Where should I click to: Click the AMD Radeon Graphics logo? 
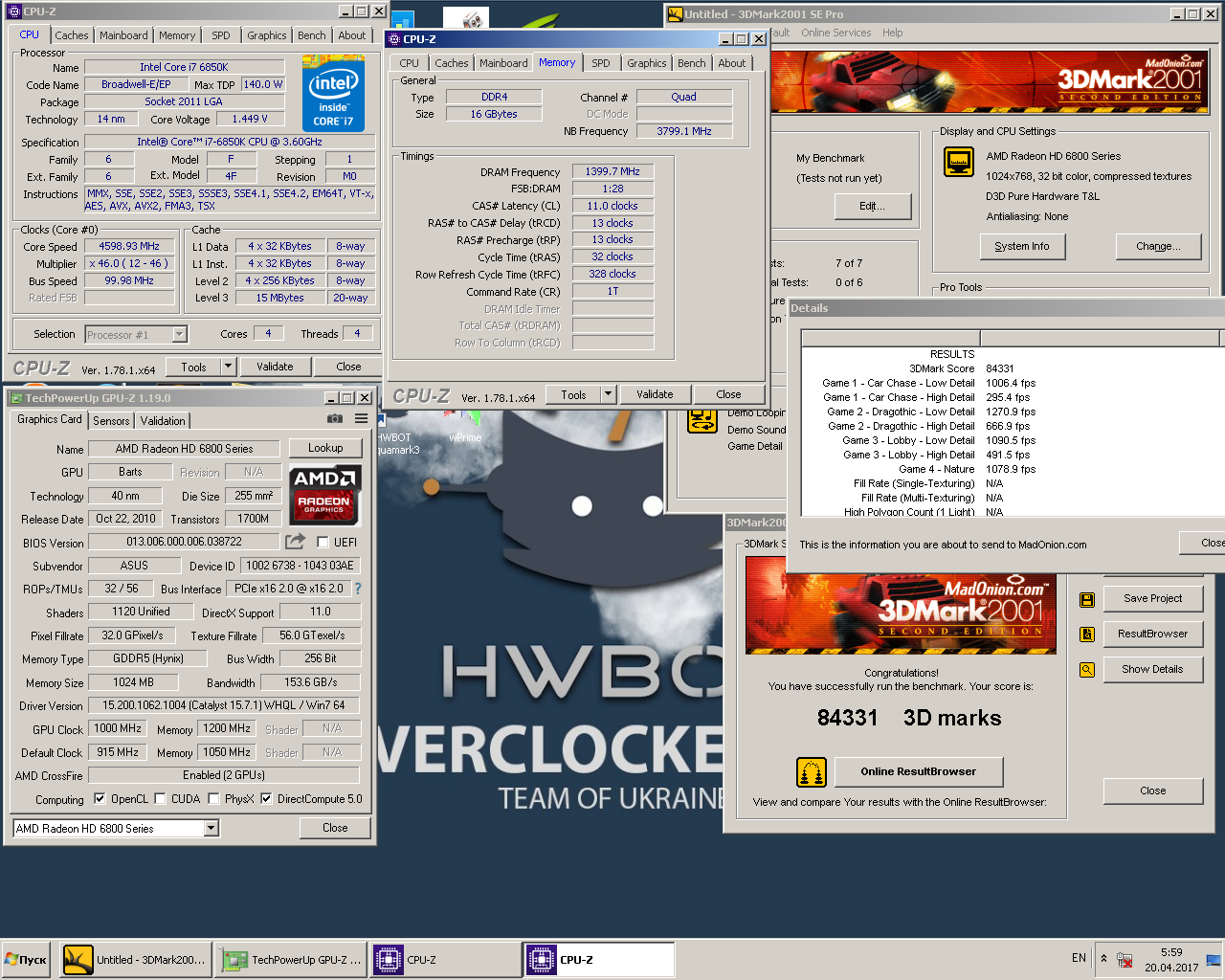point(324,494)
